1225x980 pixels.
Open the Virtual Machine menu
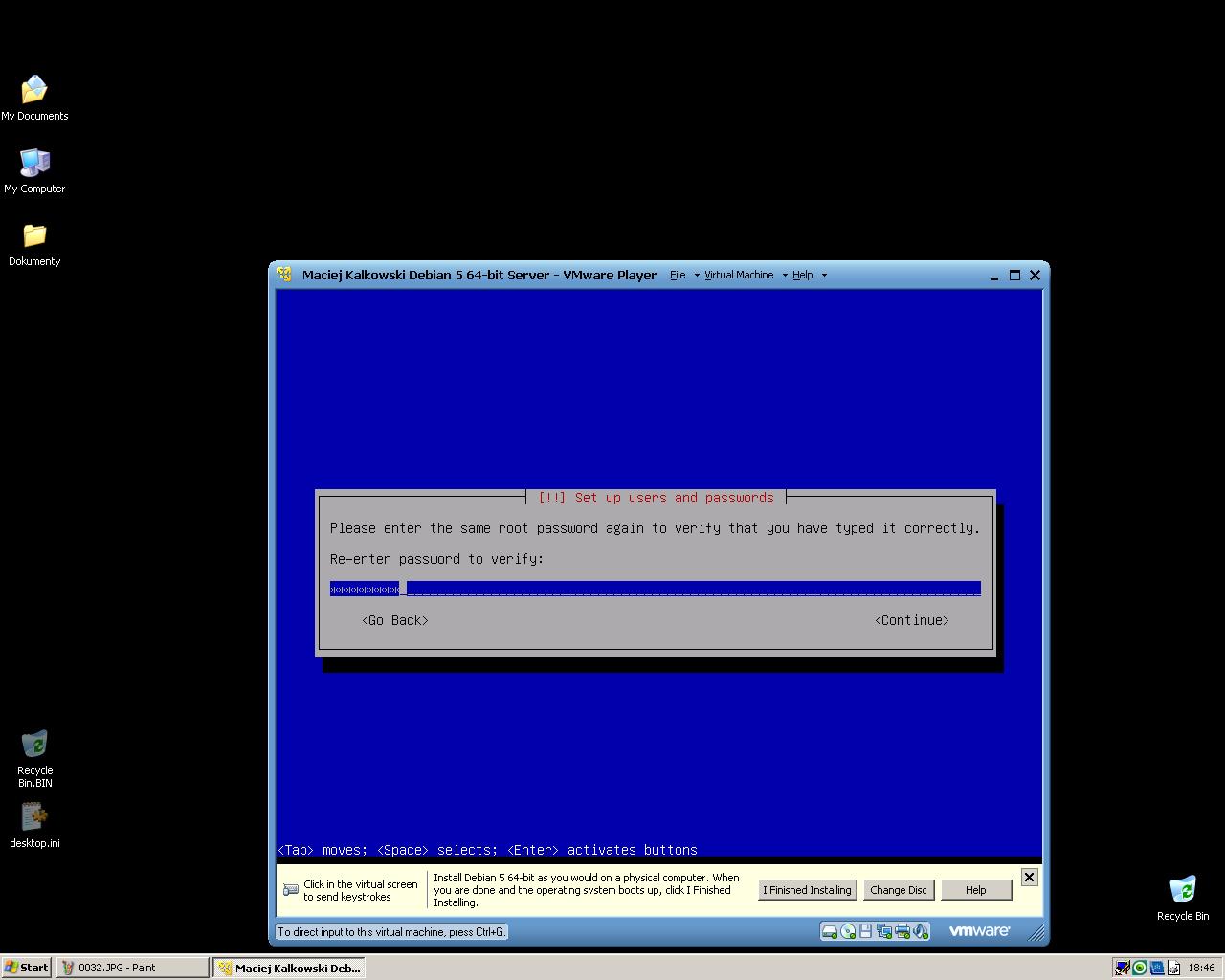tap(739, 275)
